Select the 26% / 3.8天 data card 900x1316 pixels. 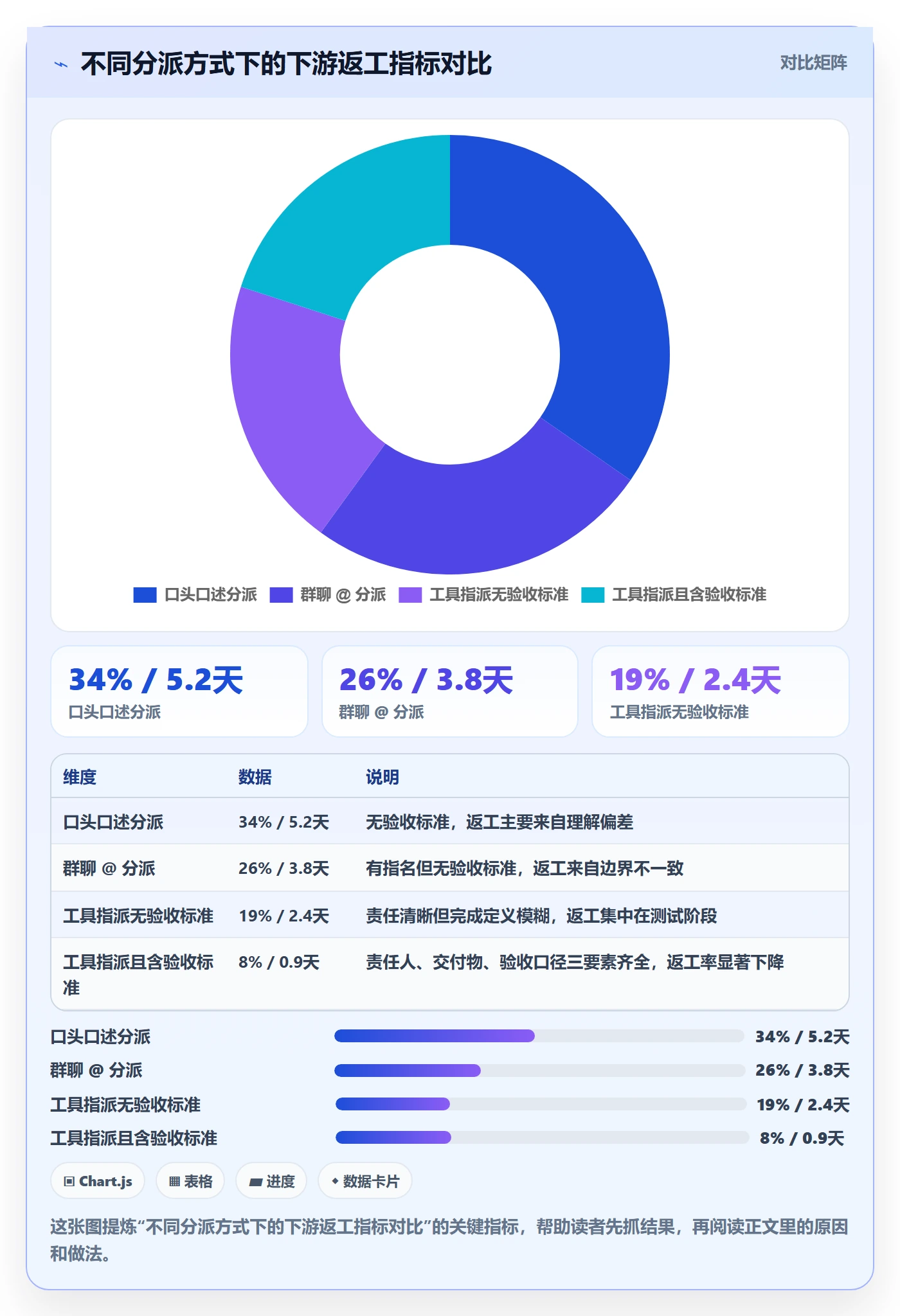[450, 691]
